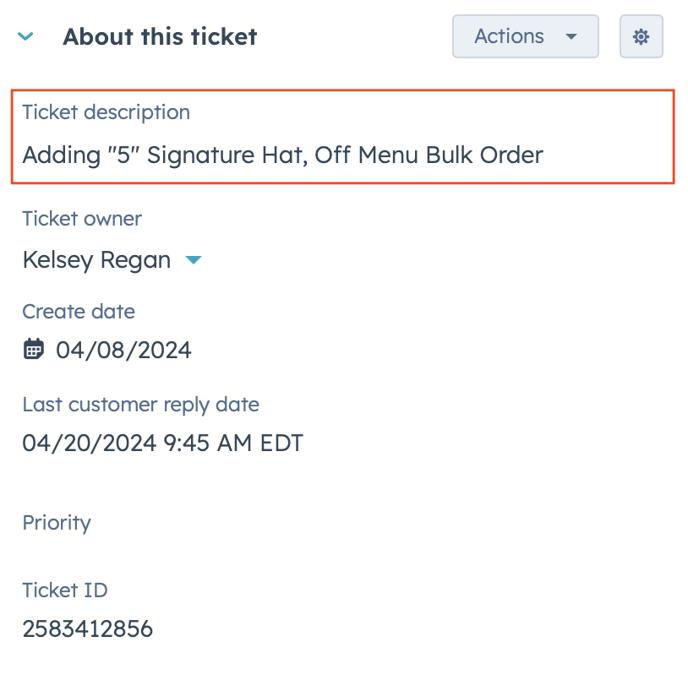Image resolution: width=688 pixels, height=691 pixels.
Task: Click the Ticket owner label
Action: click(82, 218)
